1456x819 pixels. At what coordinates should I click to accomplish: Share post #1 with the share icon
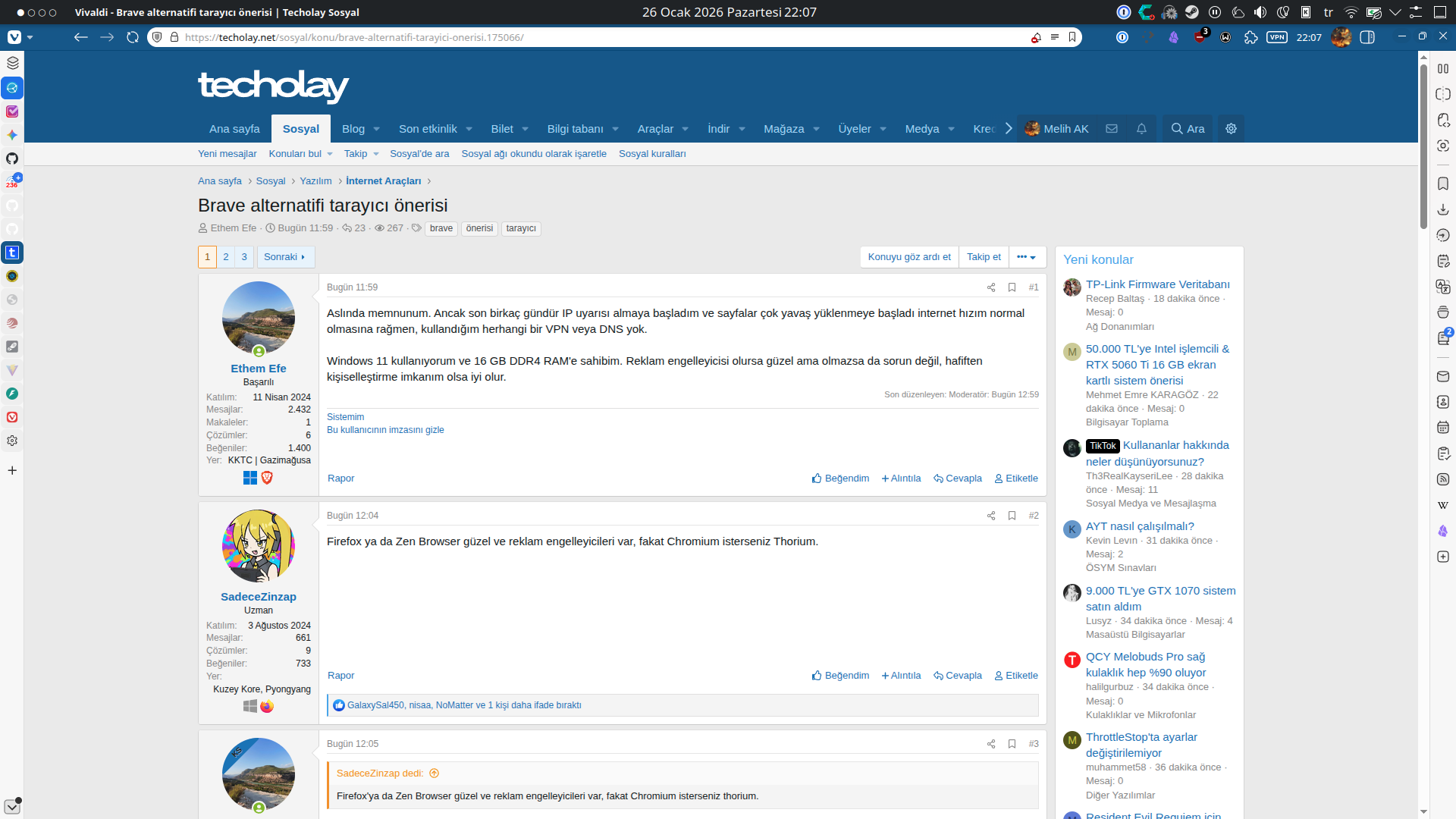click(990, 287)
